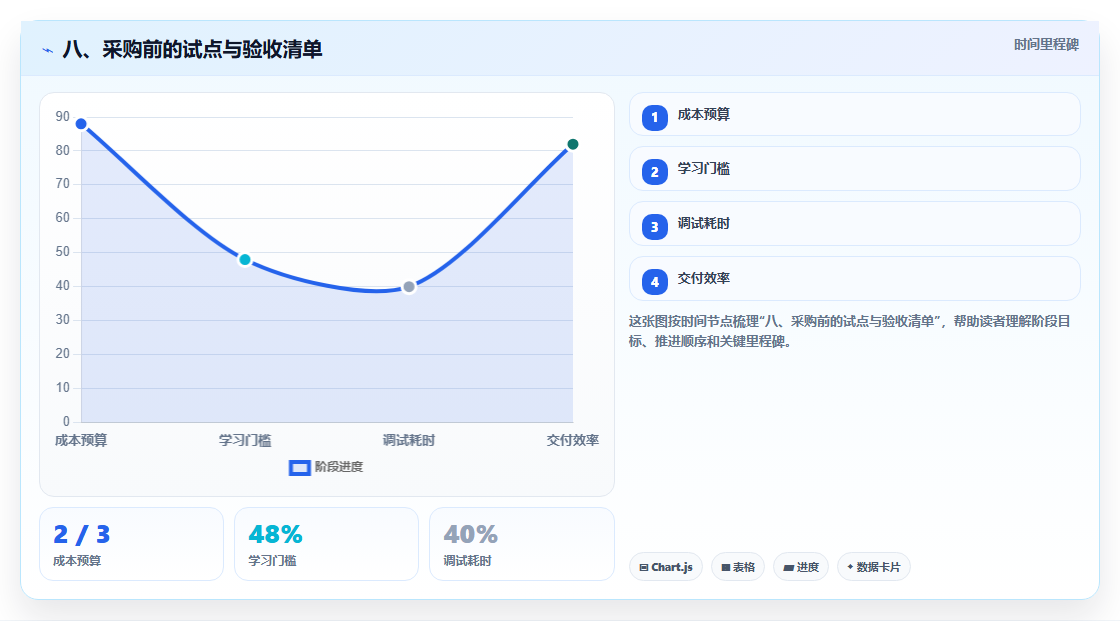Click the x-axis label 学习门槛

point(245,440)
